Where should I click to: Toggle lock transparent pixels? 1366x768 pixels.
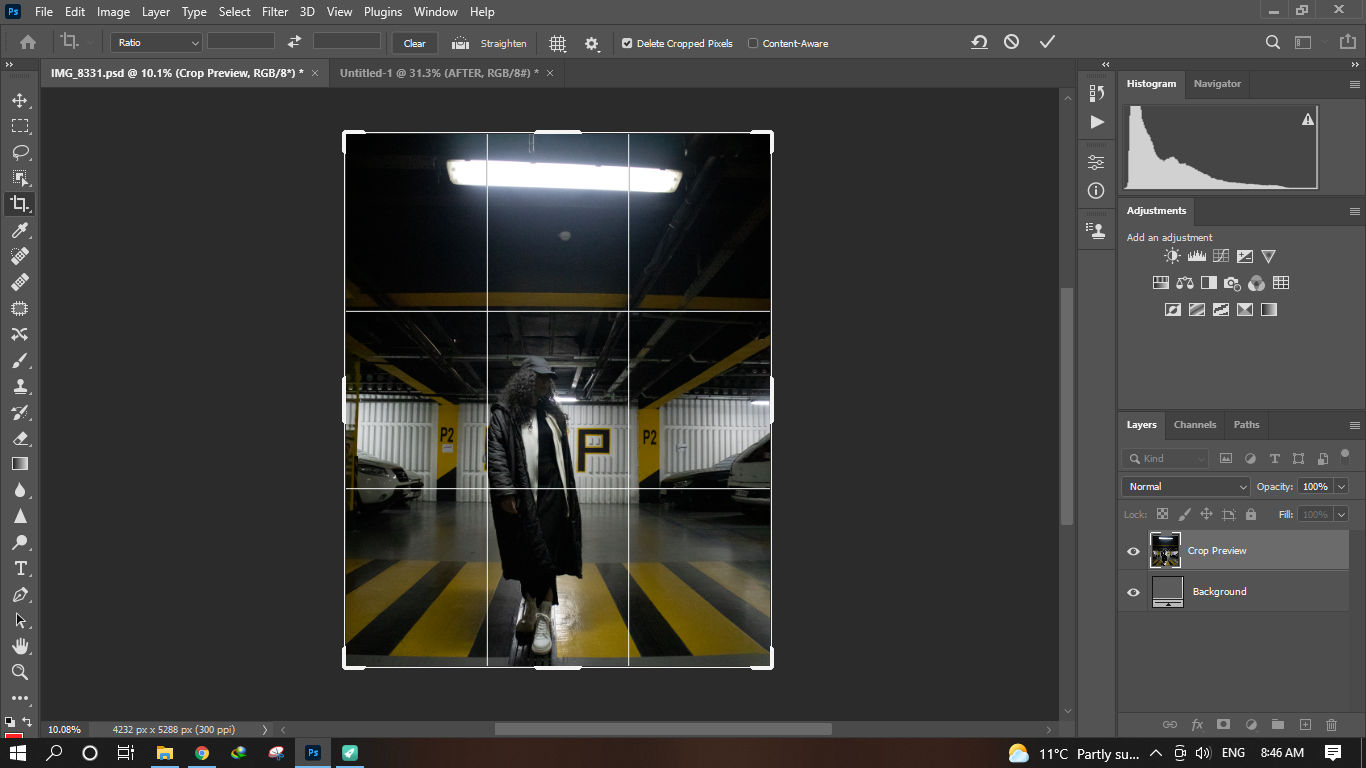point(1162,514)
